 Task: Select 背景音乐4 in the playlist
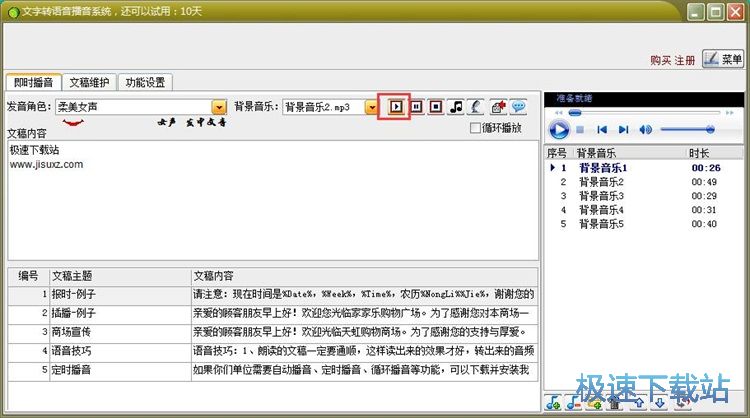pyautogui.click(x=643, y=209)
